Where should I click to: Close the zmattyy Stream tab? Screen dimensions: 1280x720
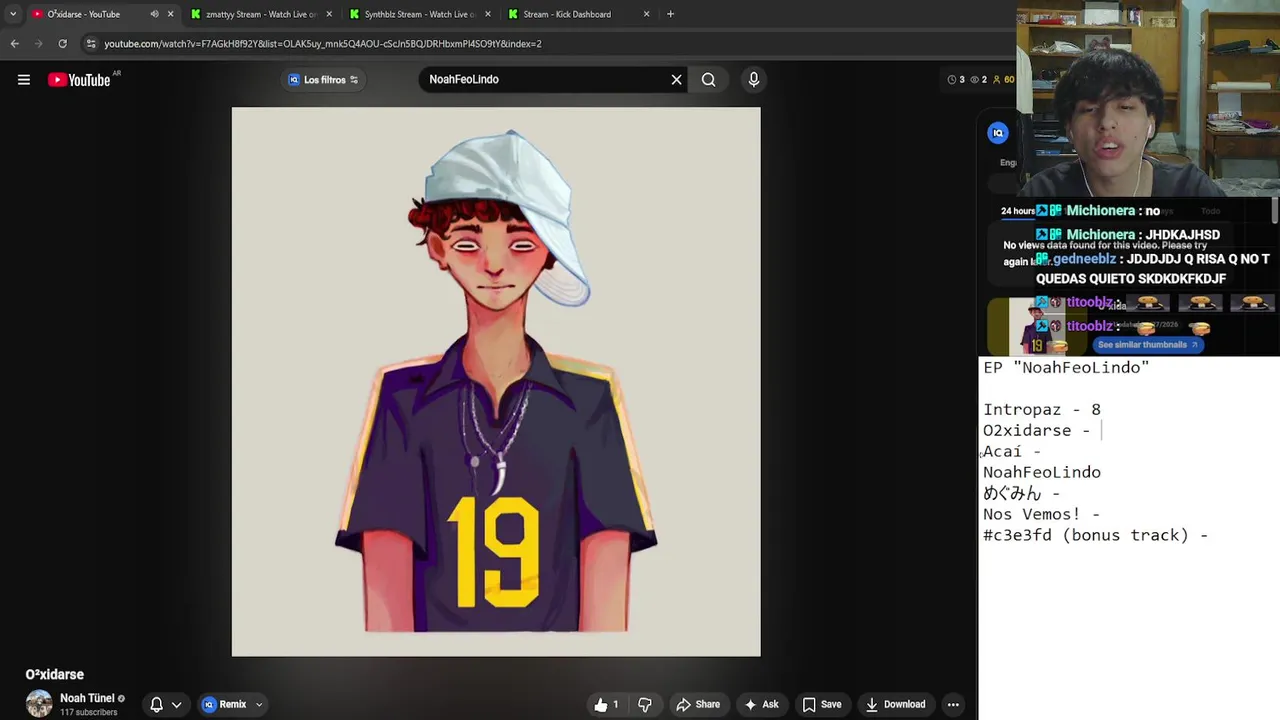tap(329, 14)
